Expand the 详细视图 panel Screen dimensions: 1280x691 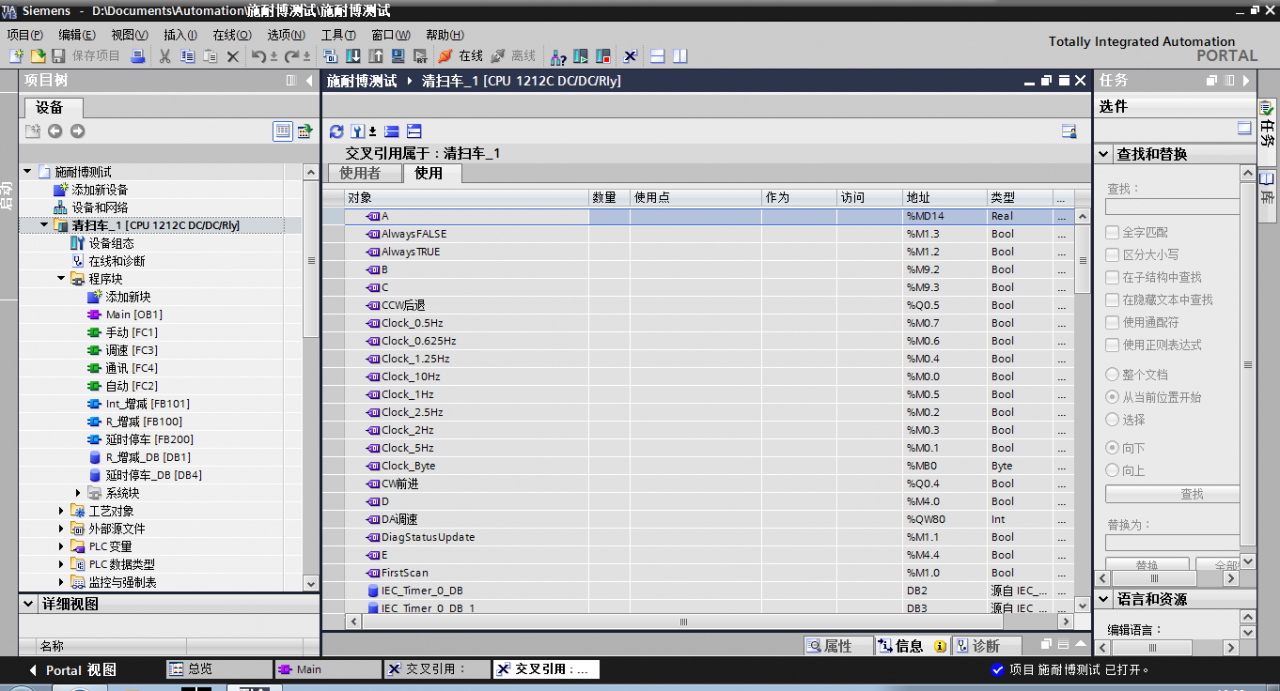29,605
